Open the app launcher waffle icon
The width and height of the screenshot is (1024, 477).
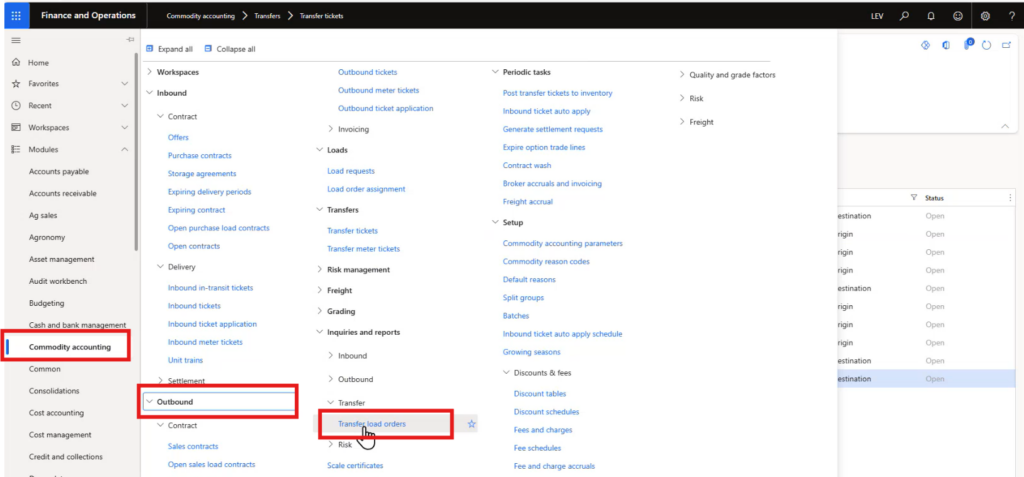point(16,16)
